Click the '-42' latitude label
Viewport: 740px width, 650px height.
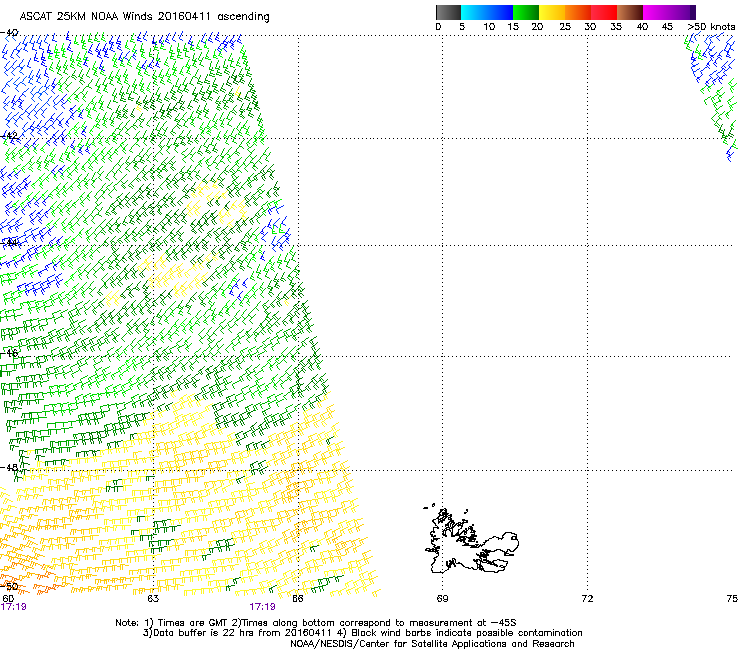(x=9, y=136)
